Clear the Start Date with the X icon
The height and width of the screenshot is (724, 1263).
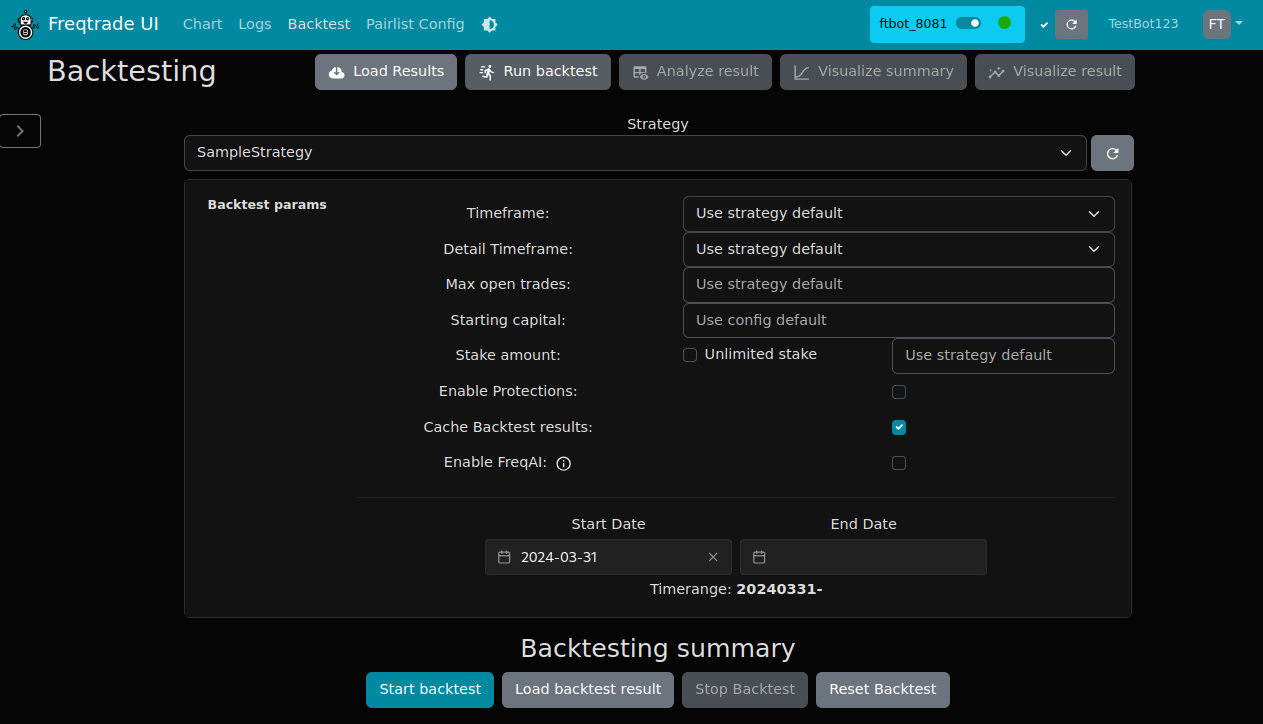[x=713, y=557]
